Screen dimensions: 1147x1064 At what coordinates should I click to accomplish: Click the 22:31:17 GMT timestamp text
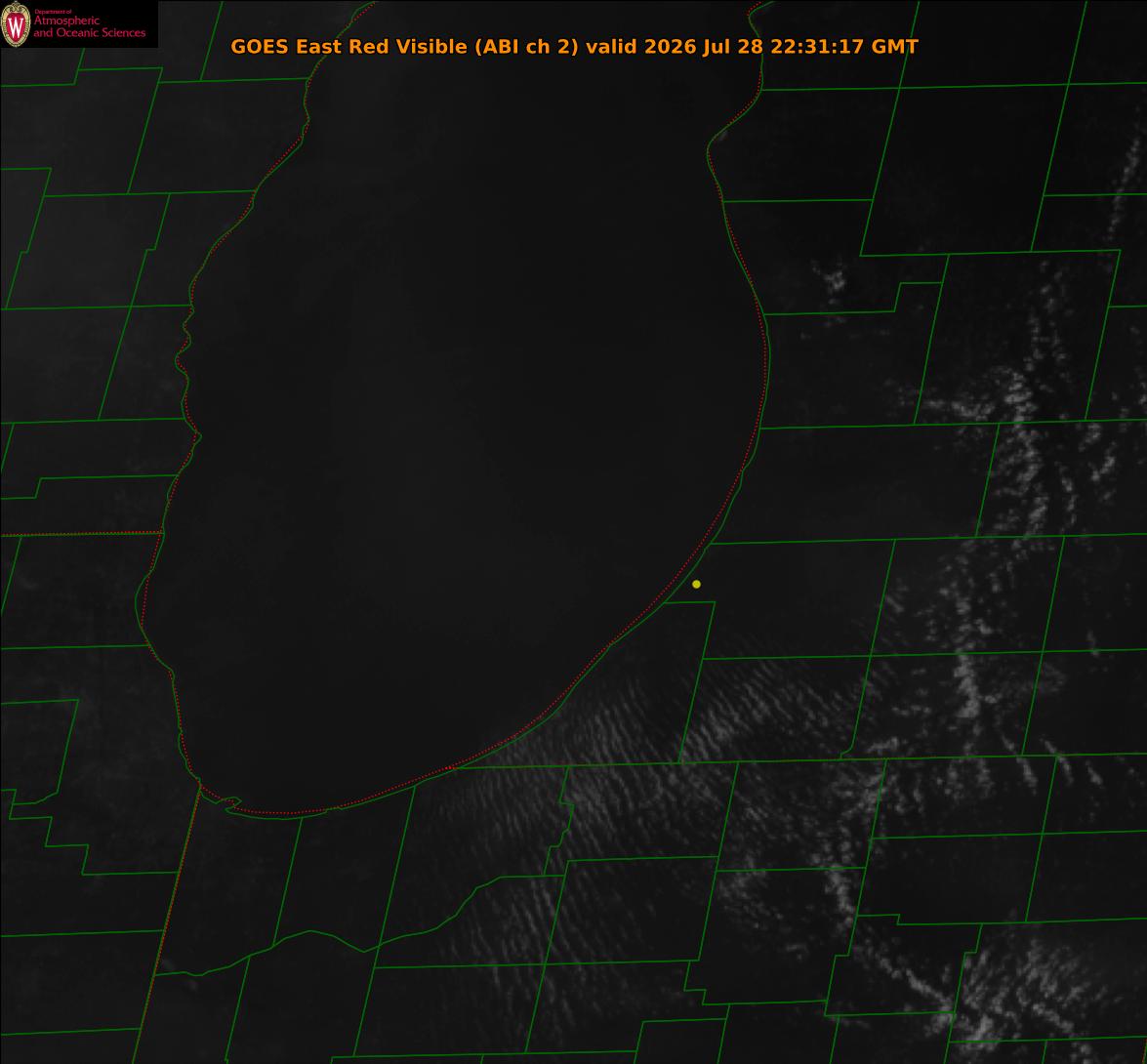(x=844, y=47)
